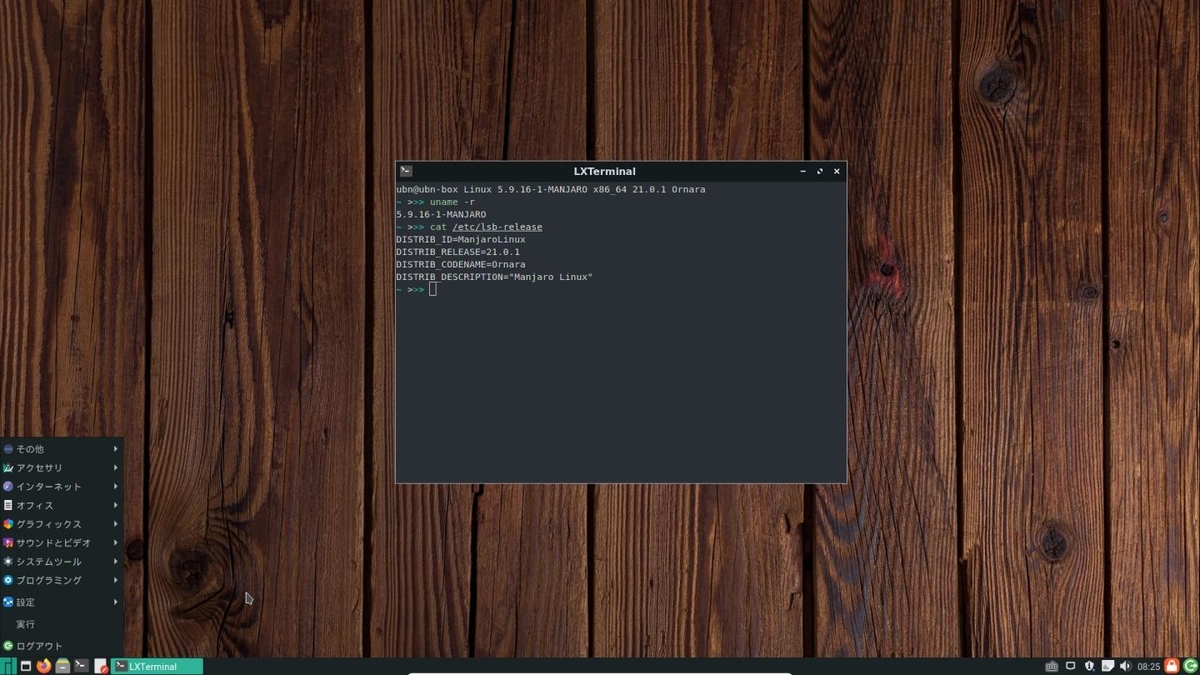Image resolution: width=1200 pixels, height=675 pixels.
Task: Click the オフィス document icon
Action: point(8,505)
